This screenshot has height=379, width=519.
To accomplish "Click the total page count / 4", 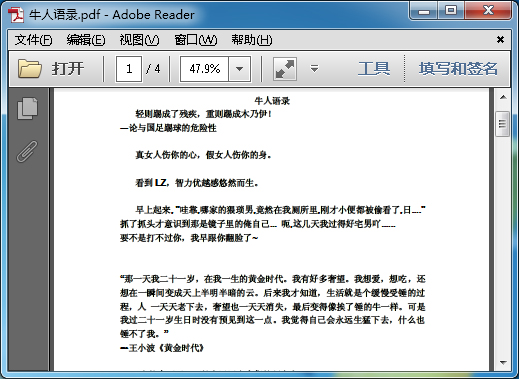I will coord(153,69).
